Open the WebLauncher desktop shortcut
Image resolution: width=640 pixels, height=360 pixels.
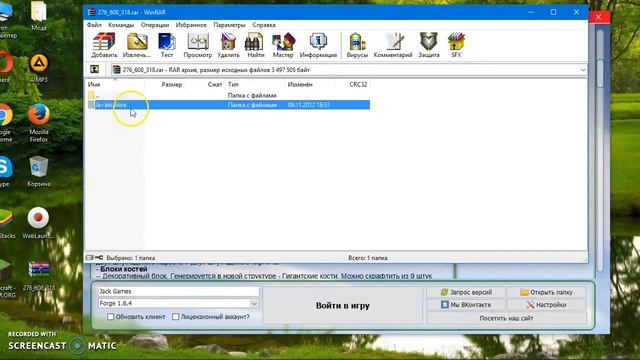(x=38, y=223)
